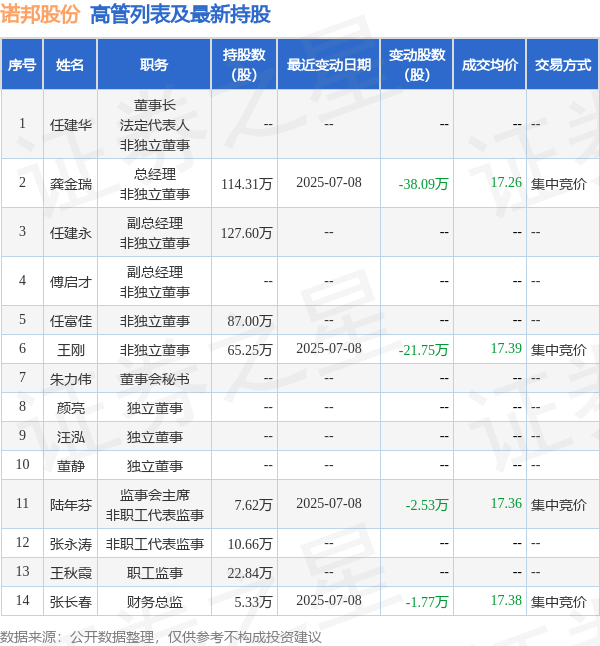Select the name 张永涛

pos(70,544)
